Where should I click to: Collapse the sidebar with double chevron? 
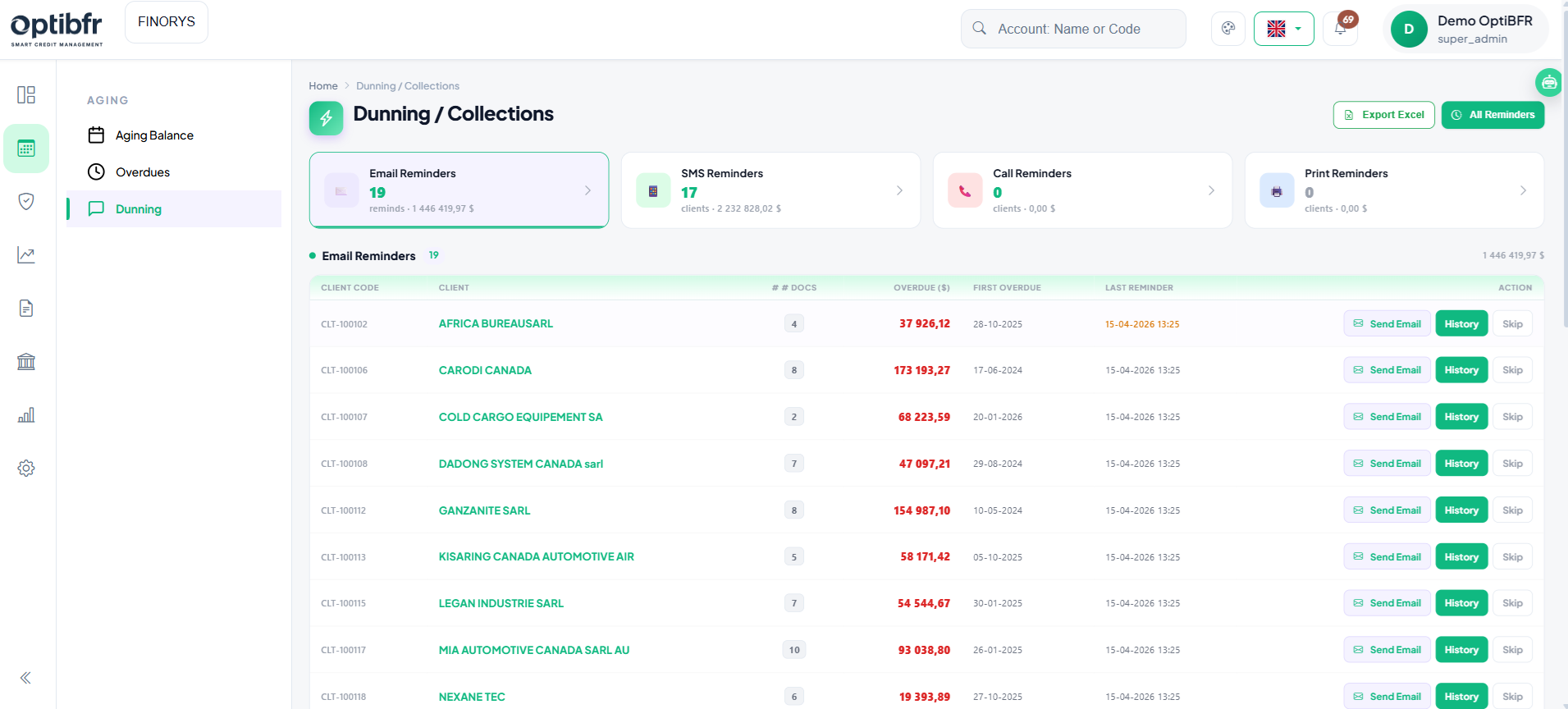coord(26,678)
